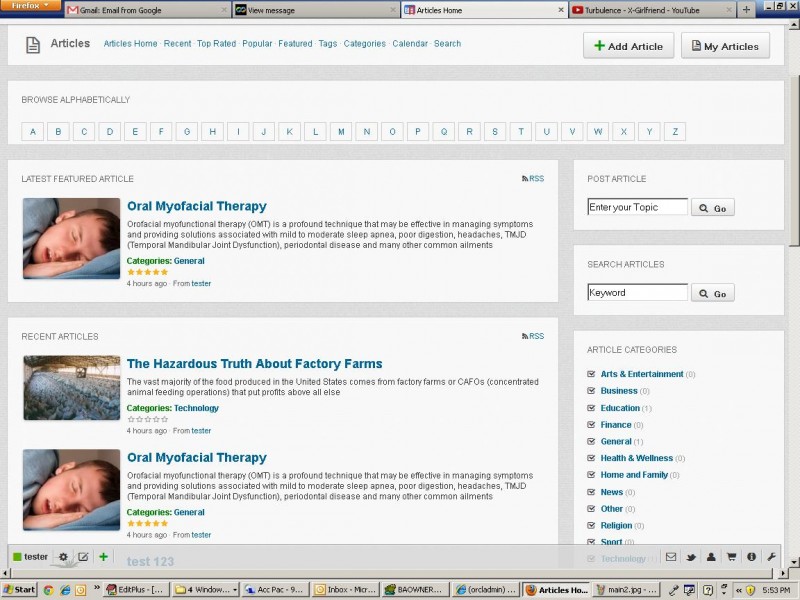Click the Internet Explorer quick launch icon

65,590
